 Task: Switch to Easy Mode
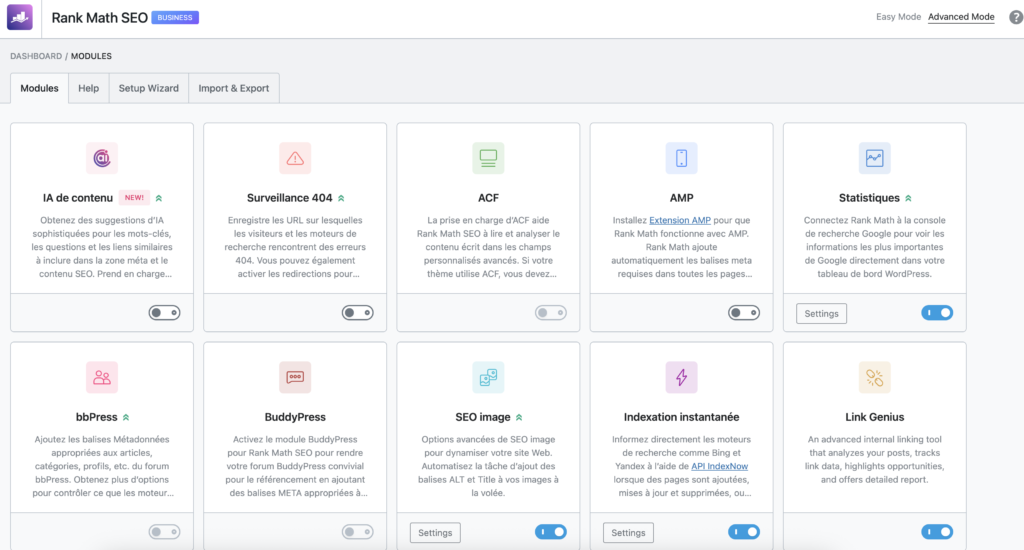(898, 17)
